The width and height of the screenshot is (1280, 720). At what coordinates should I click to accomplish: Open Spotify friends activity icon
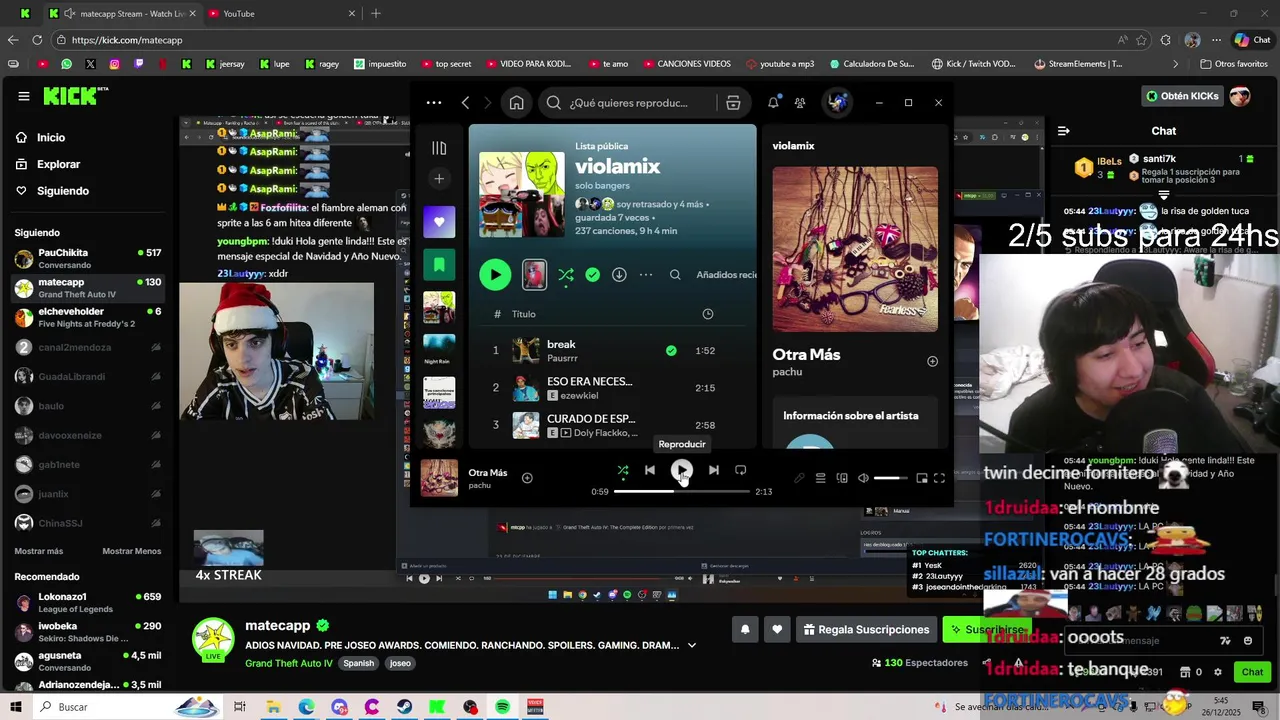(x=800, y=102)
